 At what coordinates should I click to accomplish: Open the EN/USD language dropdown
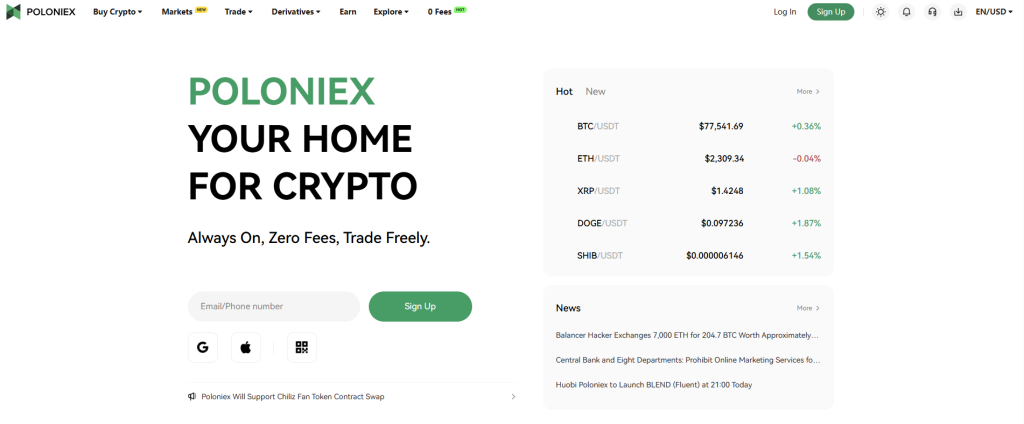coord(993,12)
